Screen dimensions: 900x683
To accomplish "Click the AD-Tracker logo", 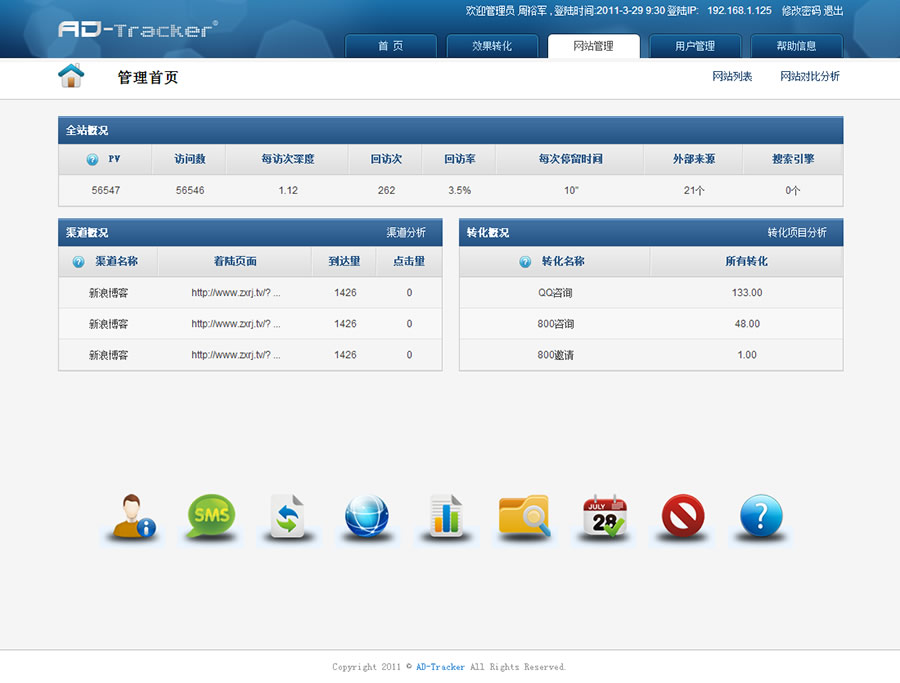I will (x=138, y=29).
